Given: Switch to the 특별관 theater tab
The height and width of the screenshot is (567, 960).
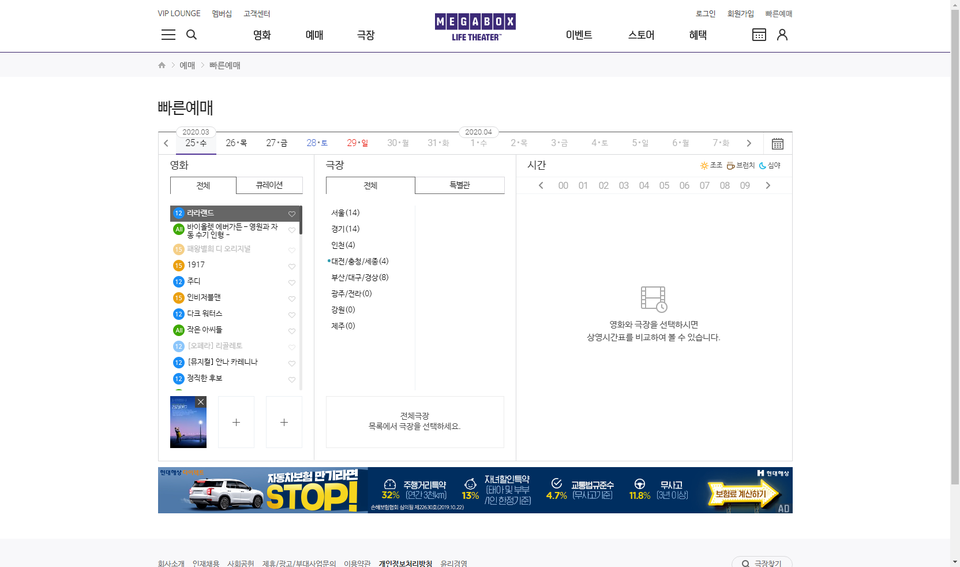Looking at the screenshot, I should coord(459,186).
